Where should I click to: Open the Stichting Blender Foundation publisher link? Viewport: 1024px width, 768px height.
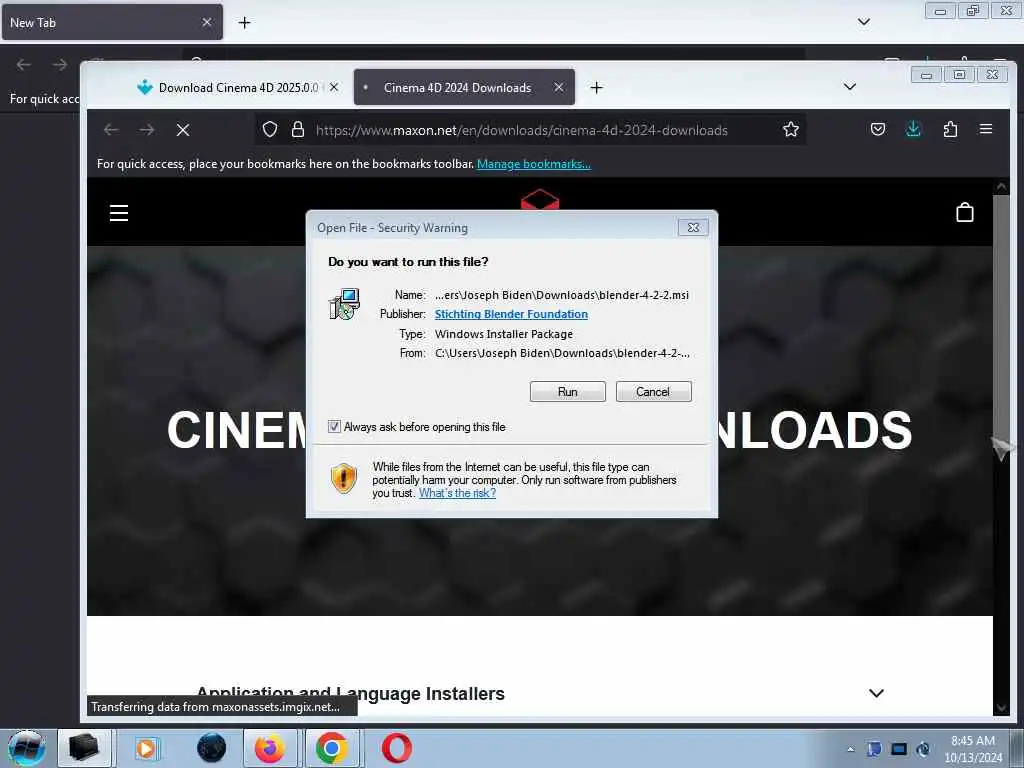[x=511, y=314]
